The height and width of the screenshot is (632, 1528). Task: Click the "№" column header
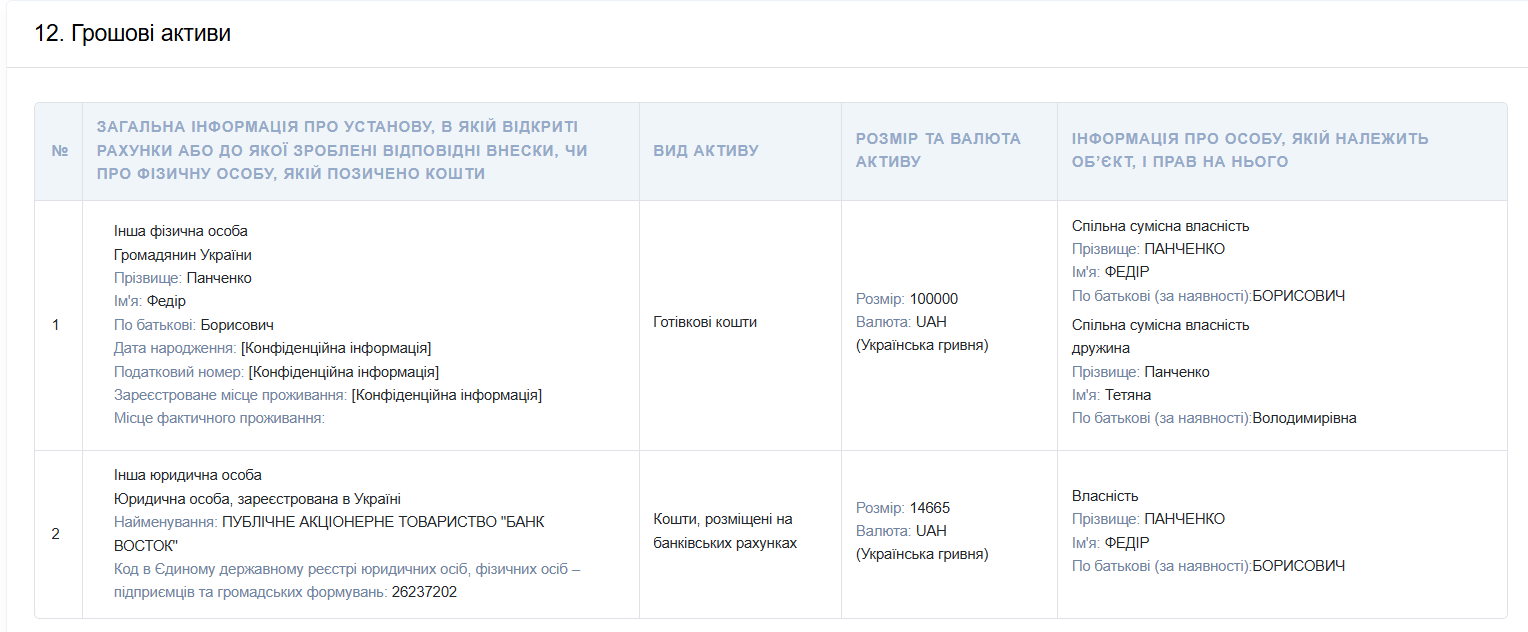coord(59,151)
